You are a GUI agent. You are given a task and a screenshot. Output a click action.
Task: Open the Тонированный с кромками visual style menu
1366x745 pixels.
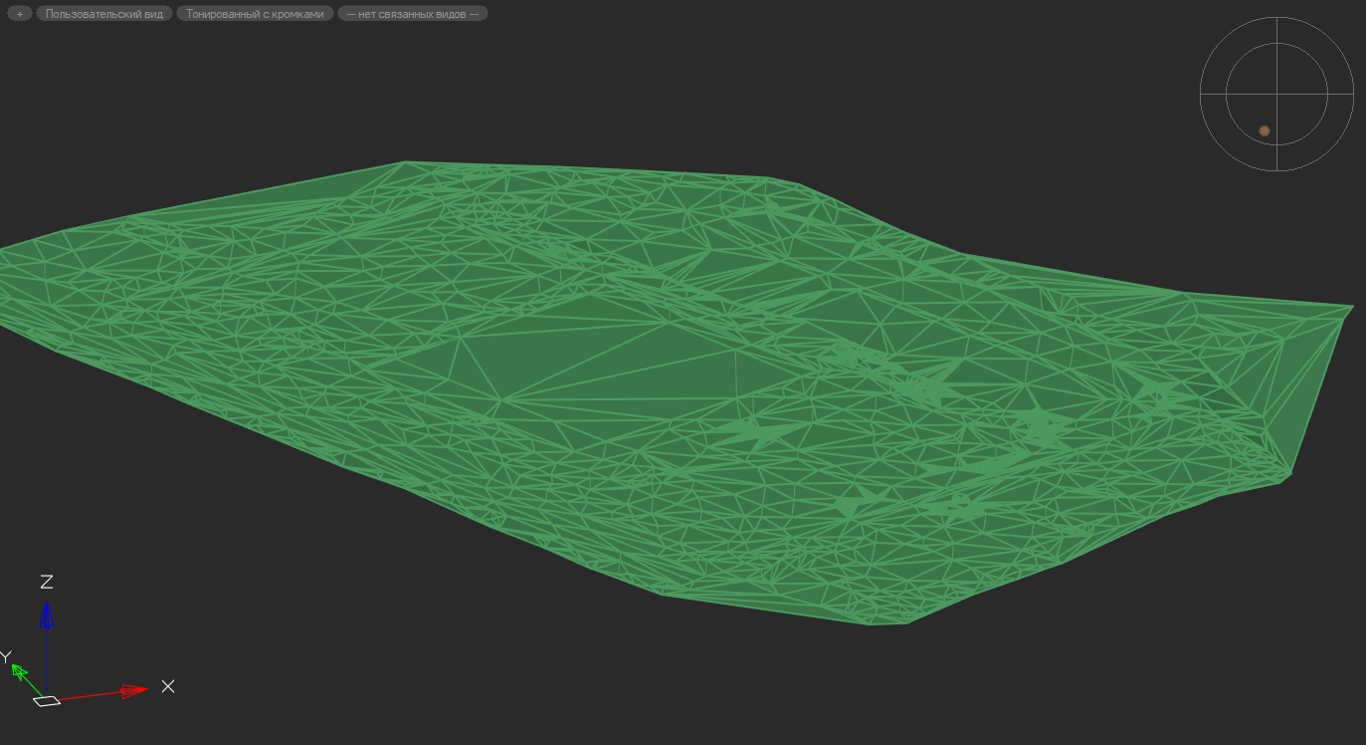click(x=255, y=14)
